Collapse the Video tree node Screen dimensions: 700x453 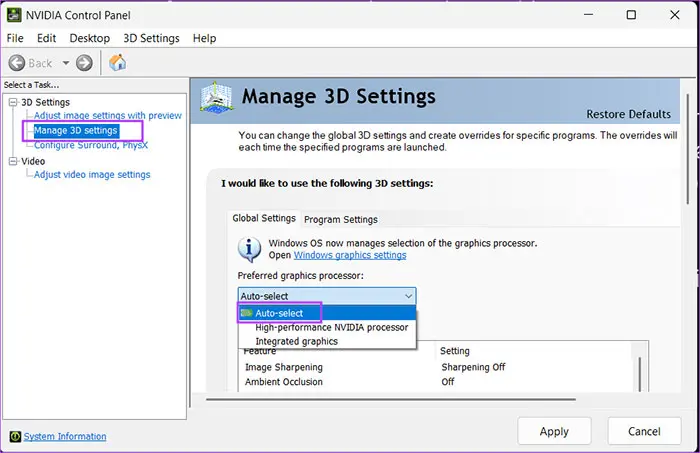[12, 161]
